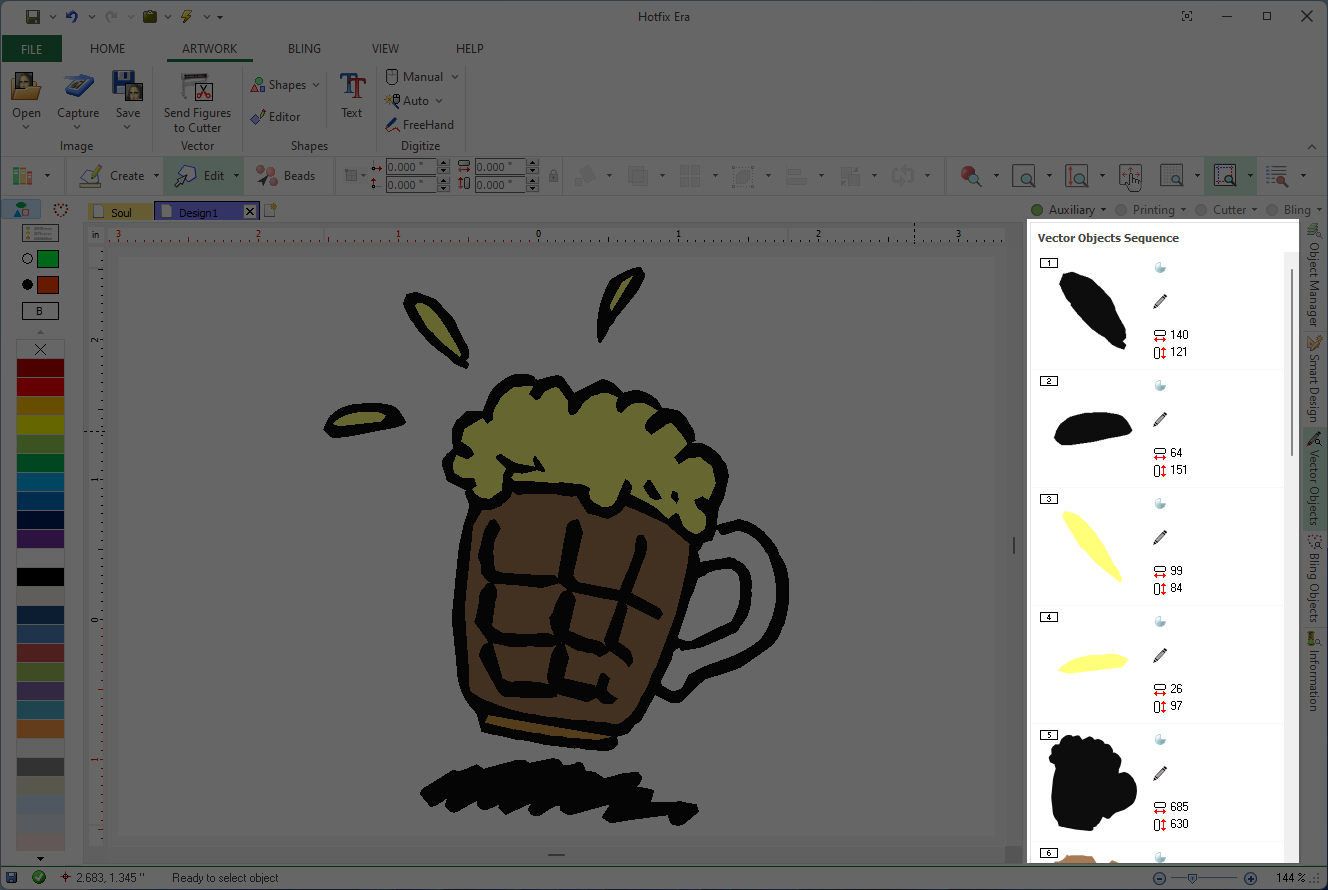The height and width of the screenshot is (890, 1328).
Task: Switch to the VIEW ribbon tab
Action: click(385, 49)
